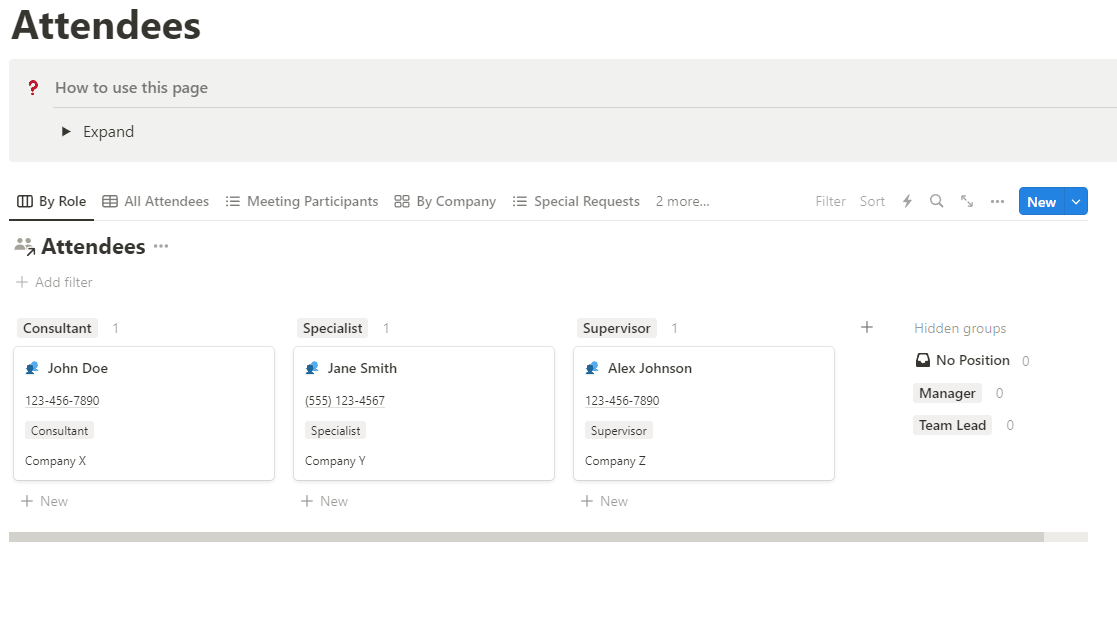Switch to the All Attendees tab
Screen dimensions: 1117x630
(156, 201)
